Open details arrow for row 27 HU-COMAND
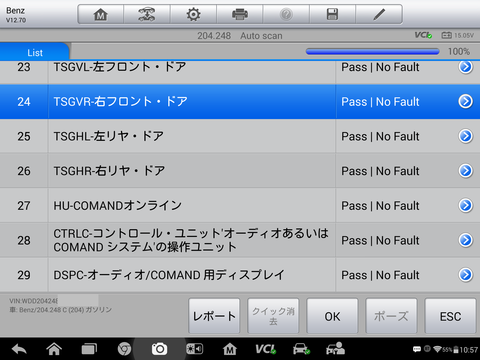The height and width of the screenshot is (360, 480). 465,205
